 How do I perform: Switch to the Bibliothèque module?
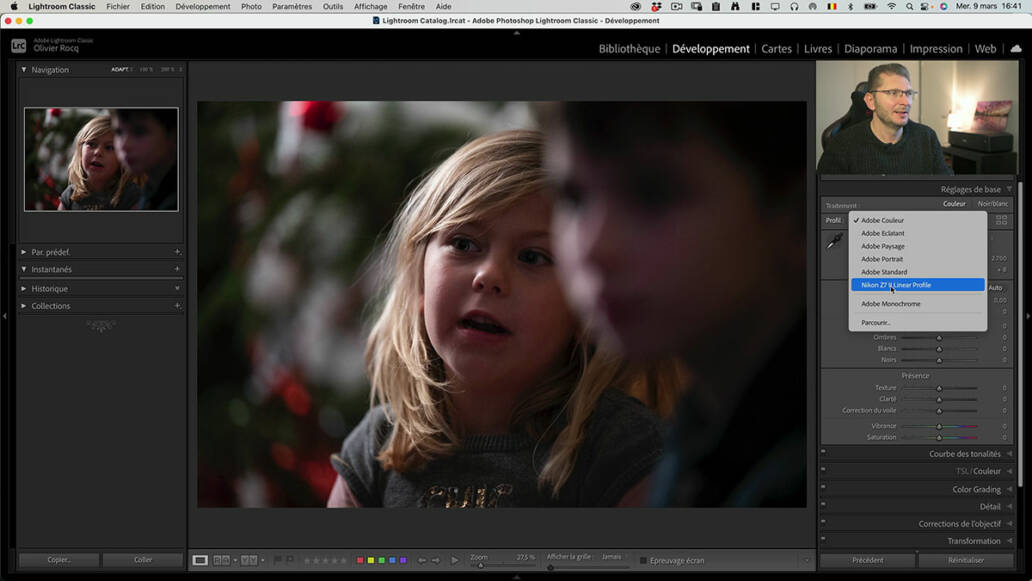click(628, 48)
